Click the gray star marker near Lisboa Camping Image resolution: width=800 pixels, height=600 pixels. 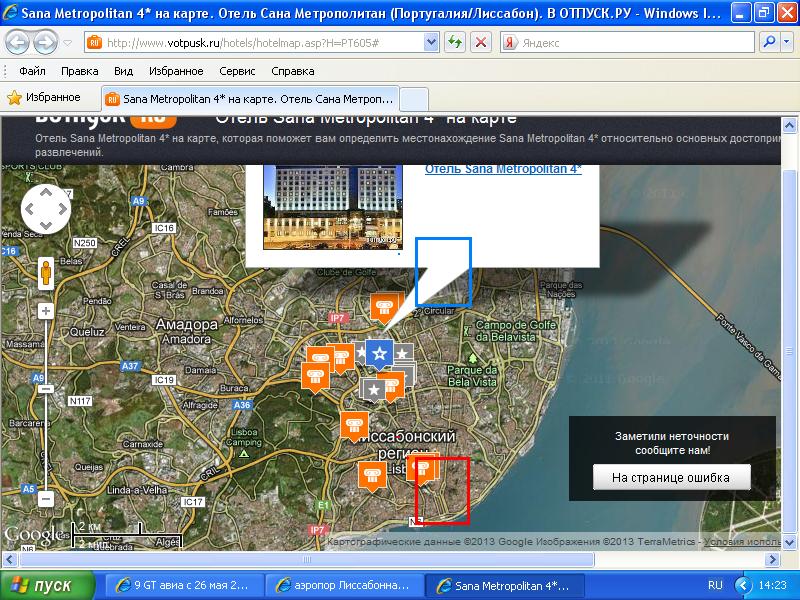pos(373,391)
